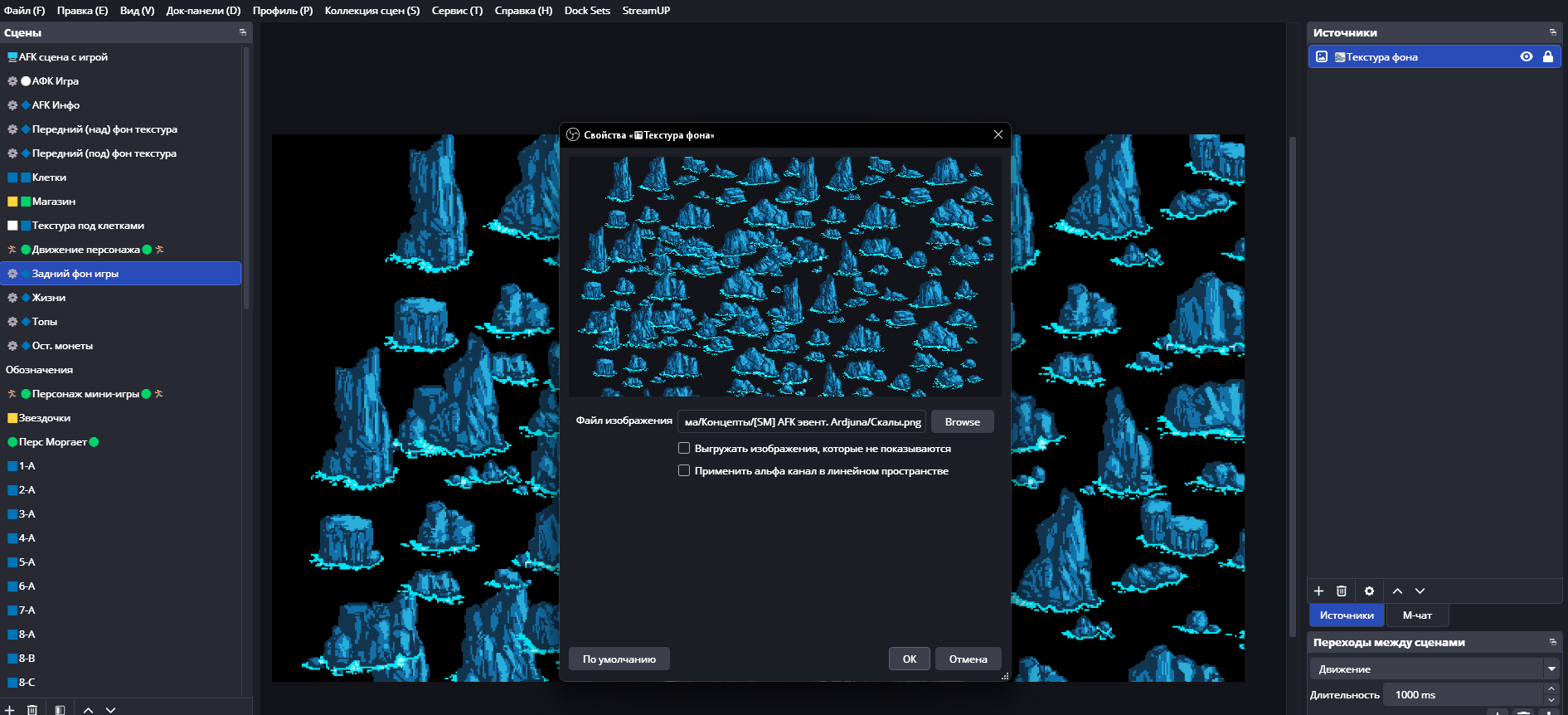Reset properties with По умолчанию button

pyautogui.click(x=619, y=659)
